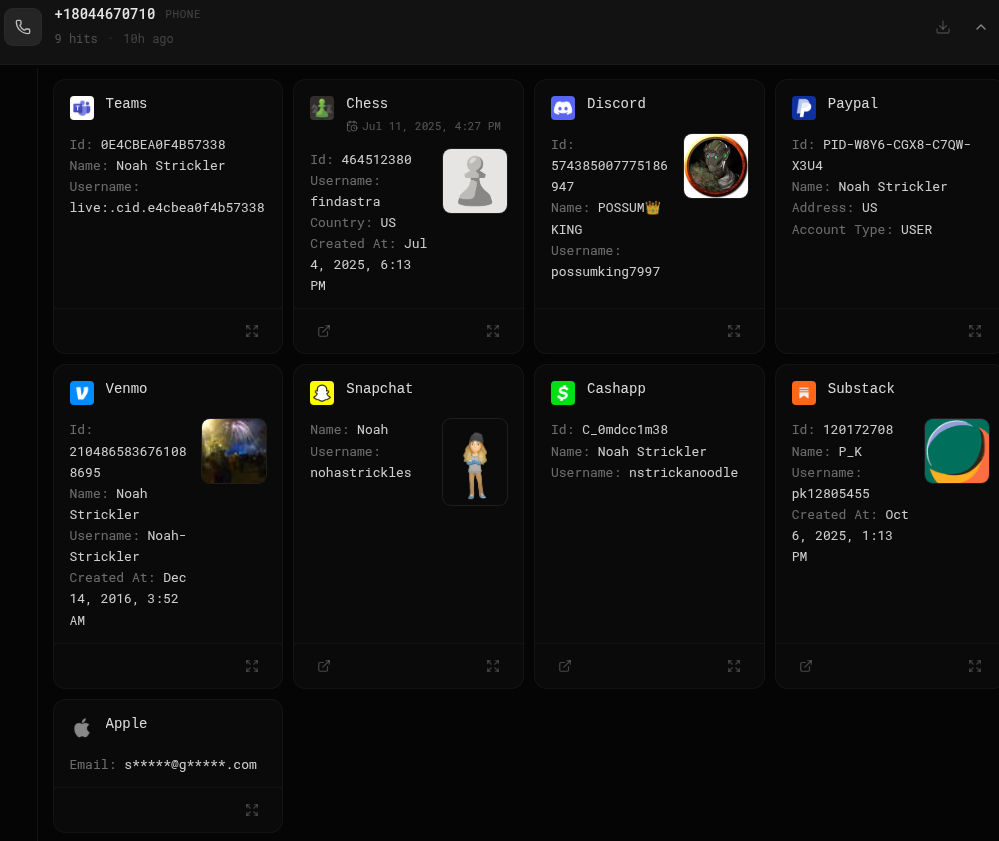
Task: Open Snapchat profile external link icon
Action: 324,666
